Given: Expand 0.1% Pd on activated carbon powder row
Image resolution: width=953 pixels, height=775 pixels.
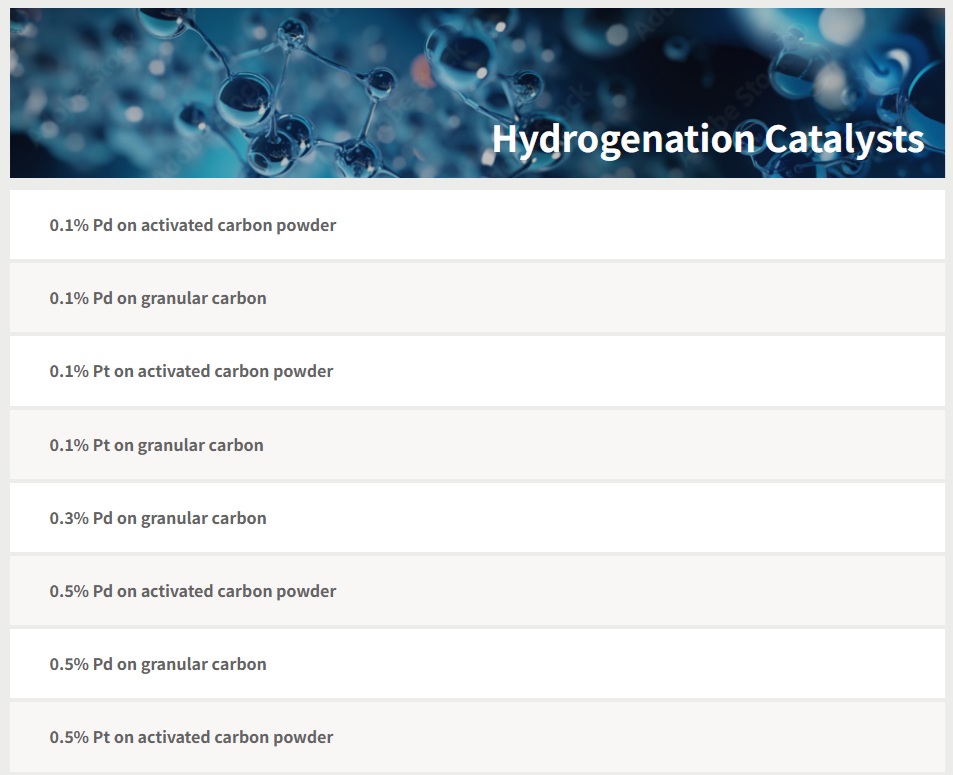Looking at the screenshot, I should tap(477, 225).
